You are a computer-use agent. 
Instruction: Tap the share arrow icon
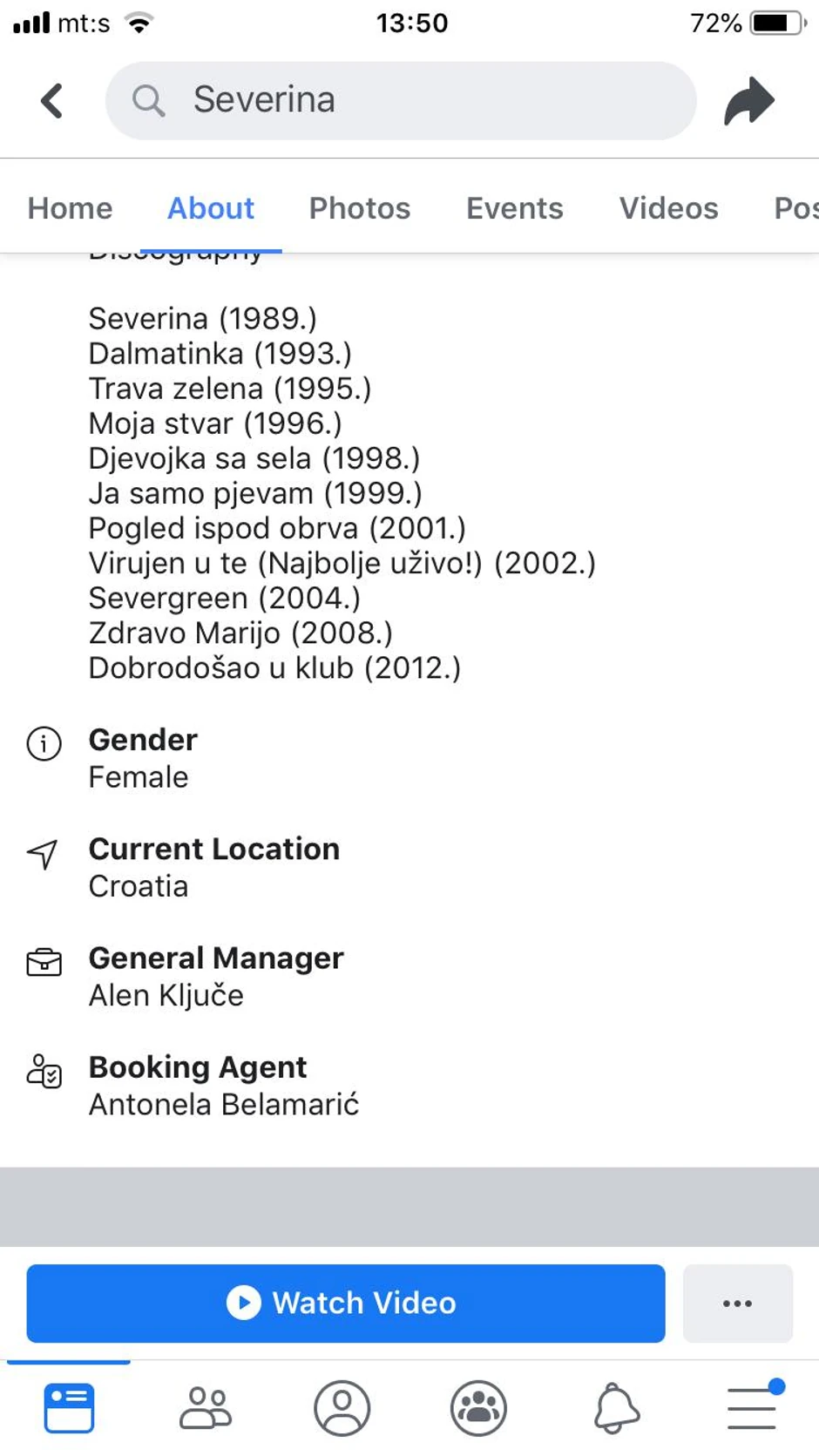(x=748, y=100)
